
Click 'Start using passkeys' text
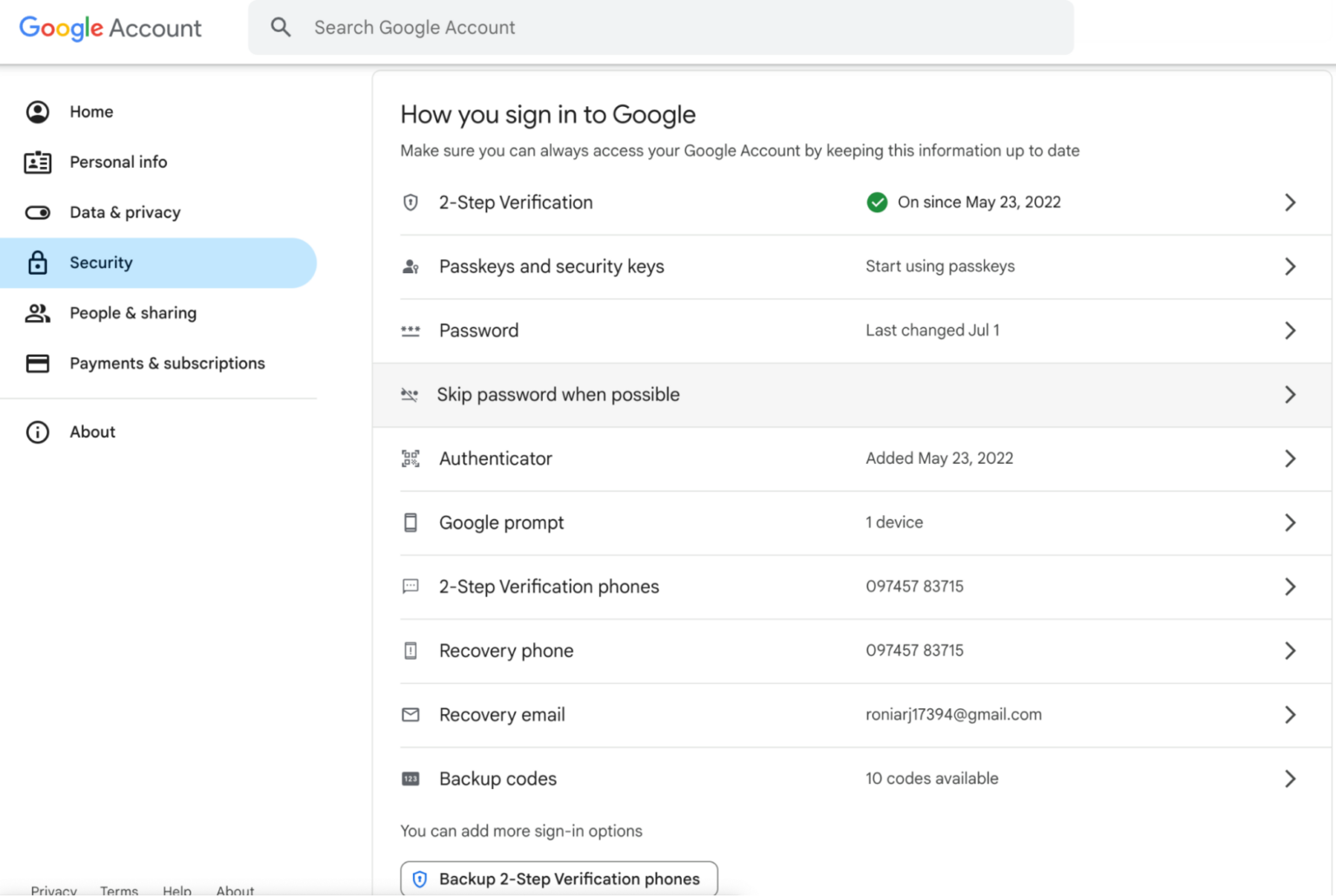(x=940, y=266)
